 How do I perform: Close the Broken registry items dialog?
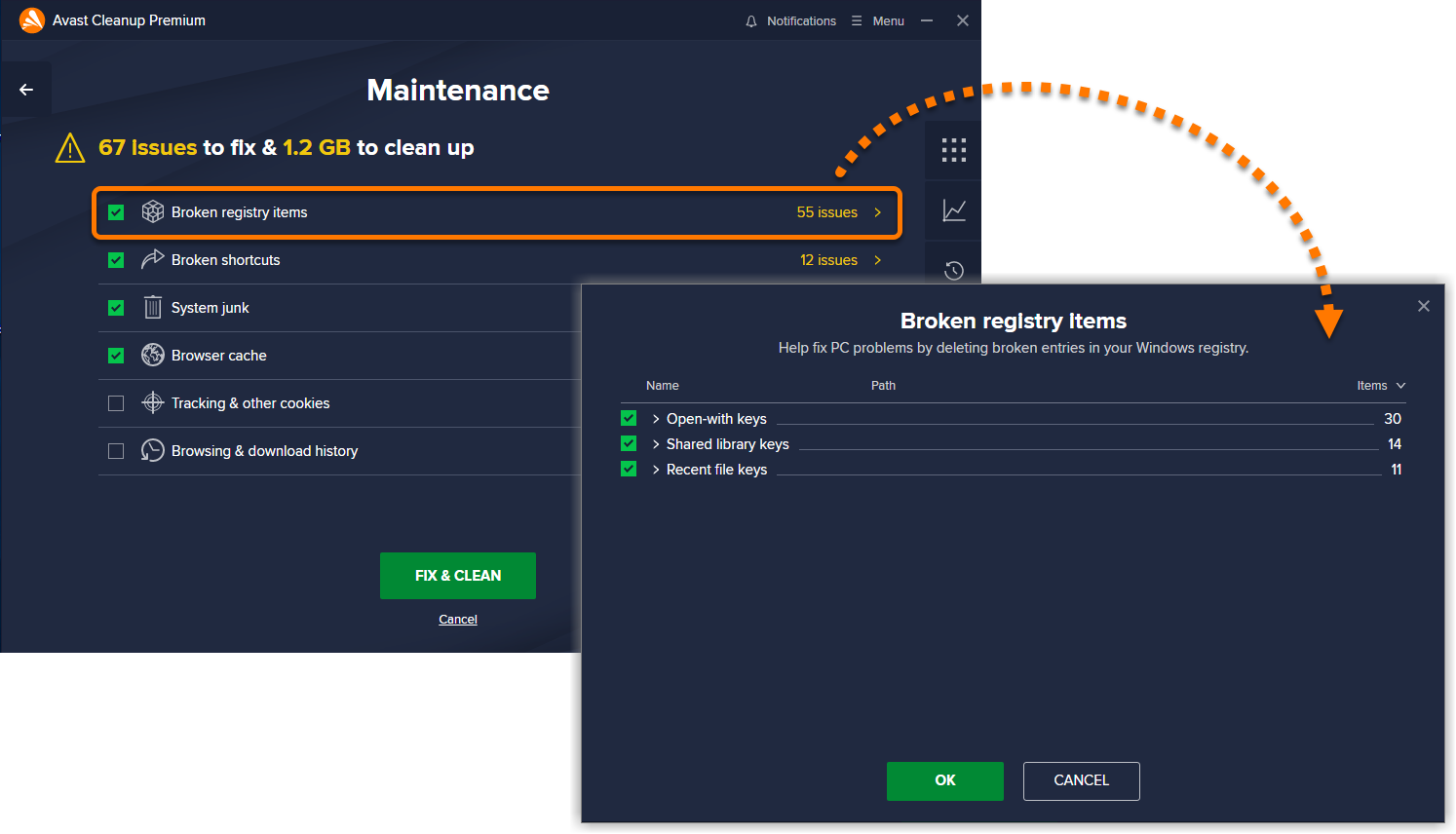point(1424,306)
